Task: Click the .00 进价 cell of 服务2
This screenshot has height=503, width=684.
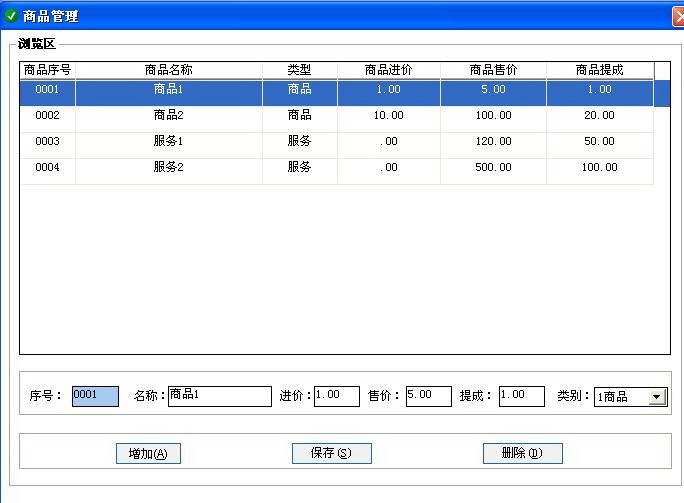Action: click(389, 171)
